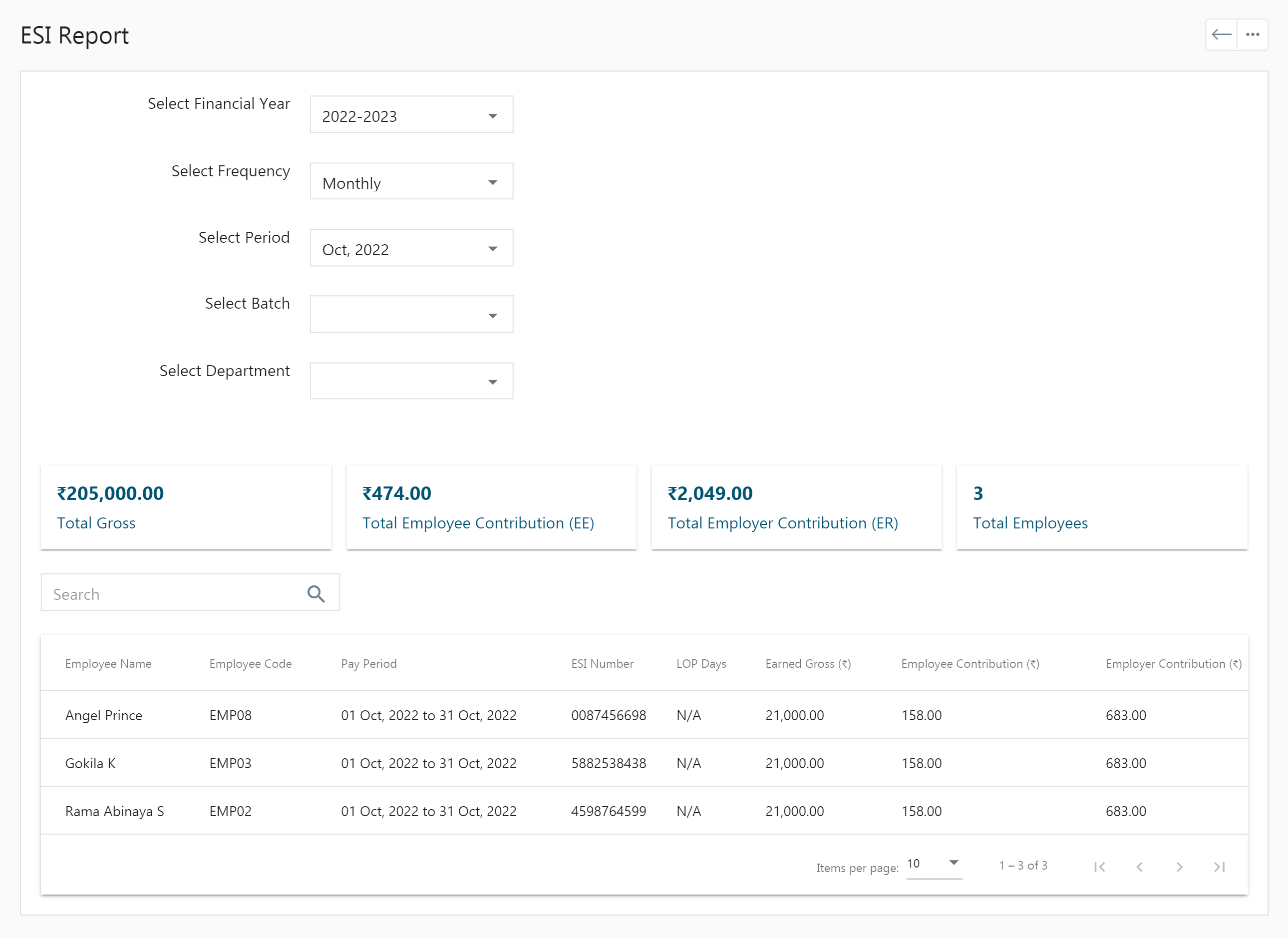Click the ESI Report page title
1288x939 pixels.
point(74,36)
